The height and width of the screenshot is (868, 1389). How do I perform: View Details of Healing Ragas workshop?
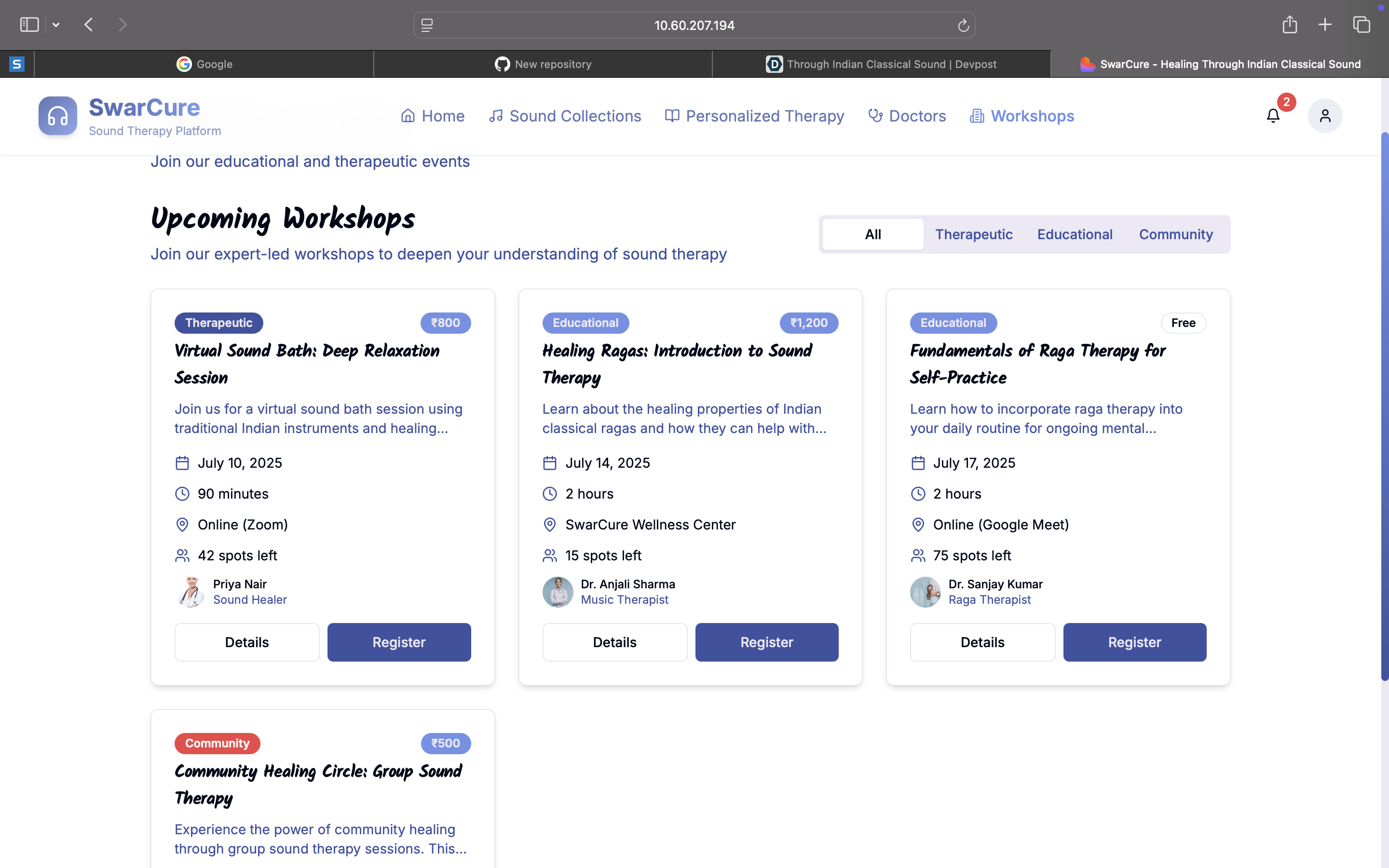pos(614,642)
